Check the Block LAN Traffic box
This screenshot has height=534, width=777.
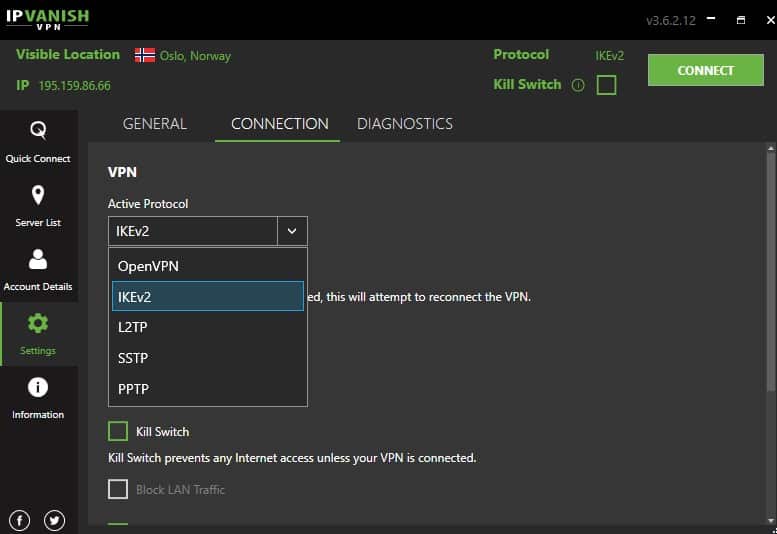(118, 489)
